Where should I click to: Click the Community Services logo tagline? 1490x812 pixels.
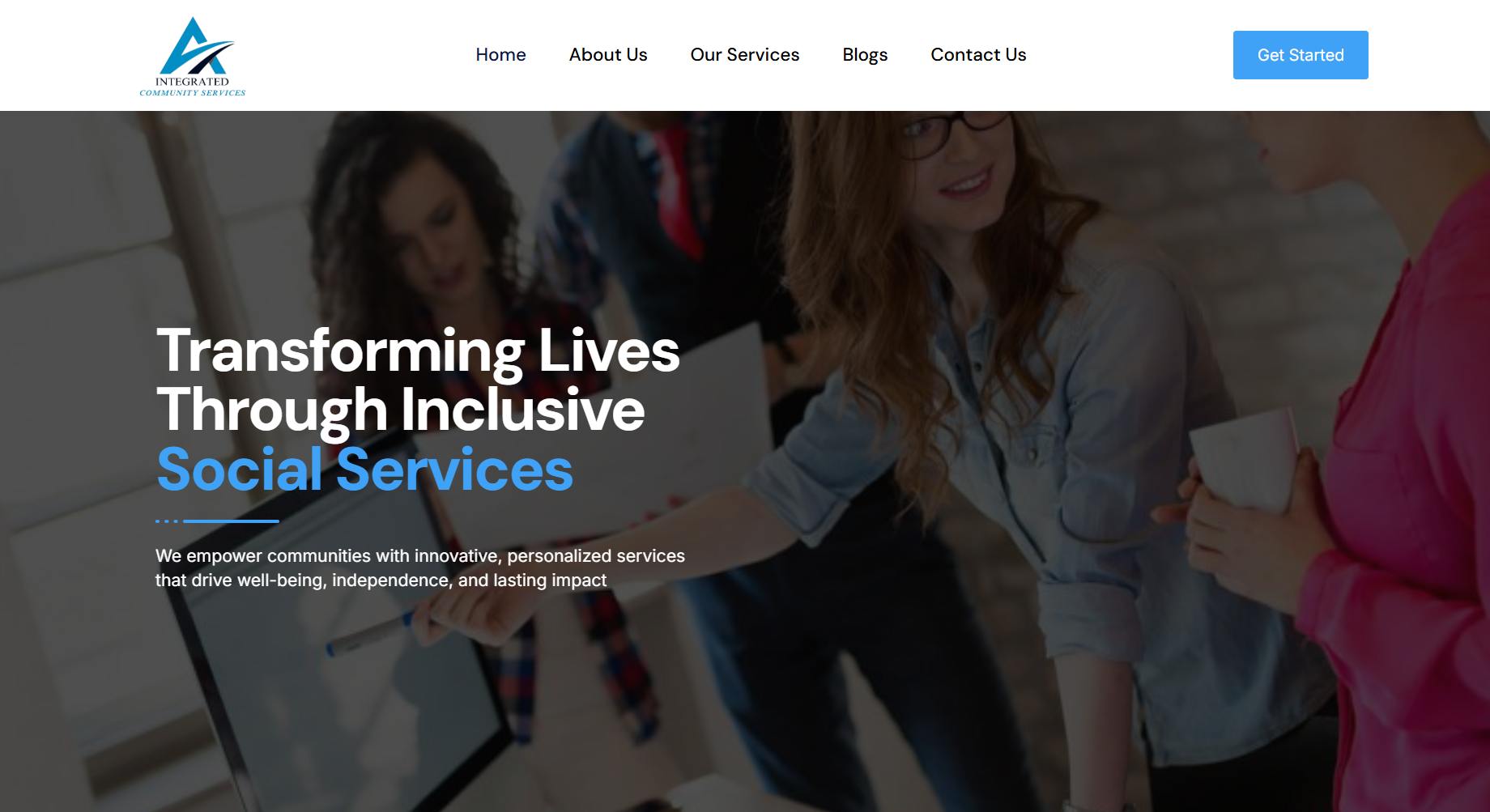(193, 93)
